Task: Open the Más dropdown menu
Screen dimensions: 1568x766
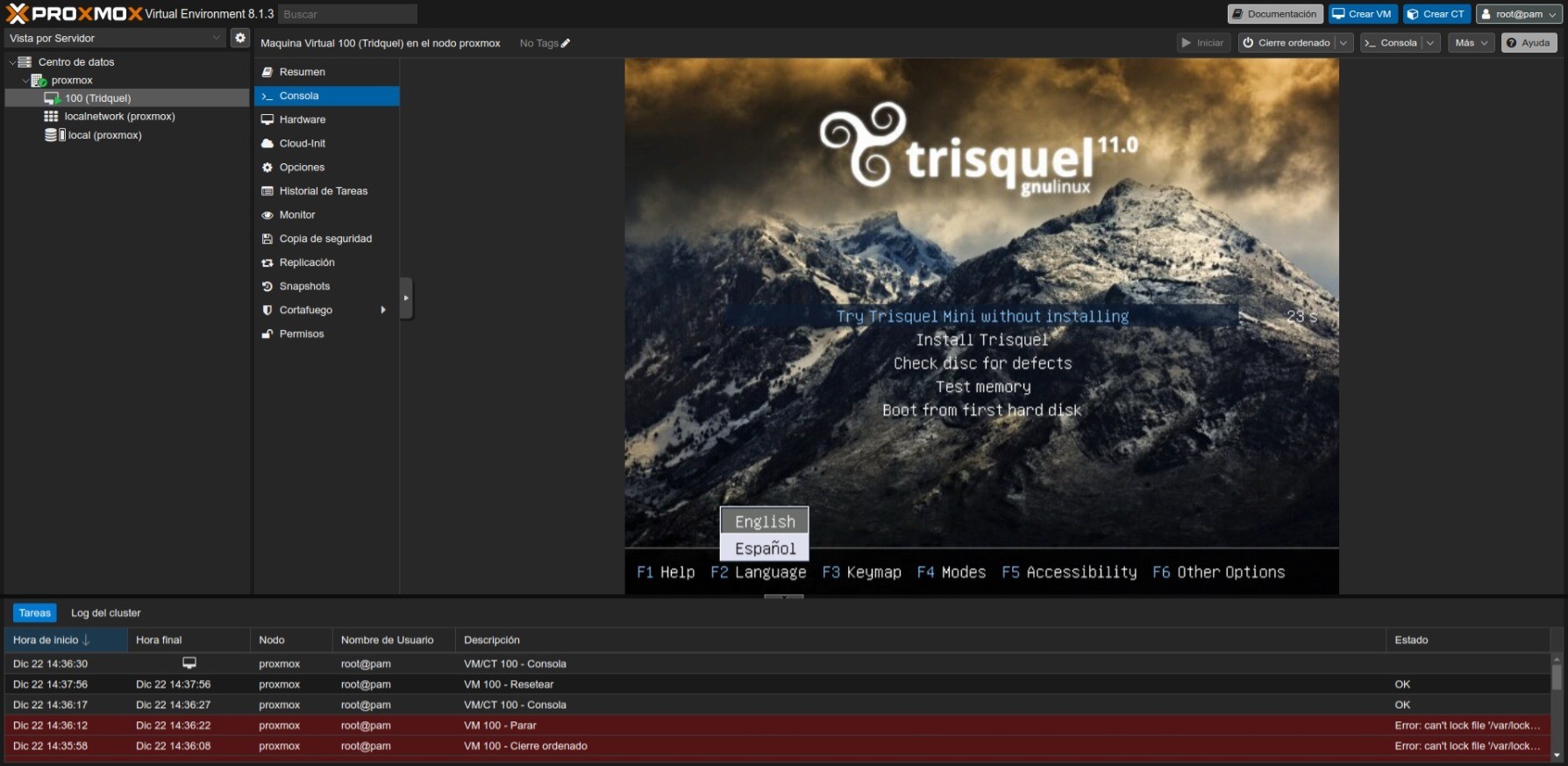Action: click(x=1471, y=43)
